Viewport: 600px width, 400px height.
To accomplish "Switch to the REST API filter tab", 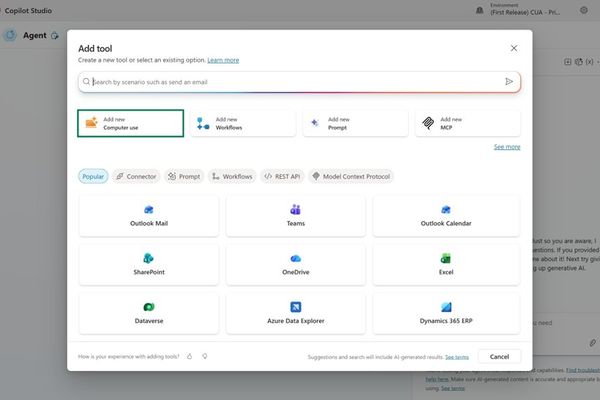I will coord(282,176).
